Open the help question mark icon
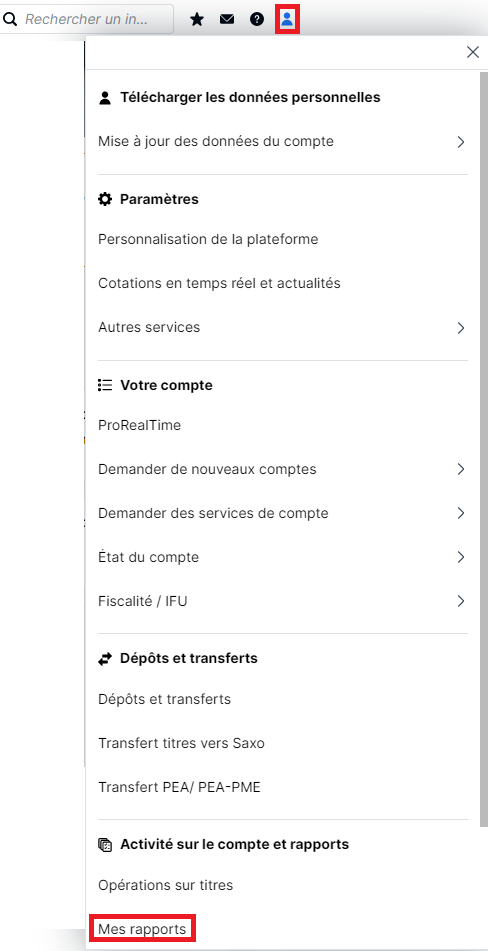This screenshot has height=951, width=488. (257, 19)
